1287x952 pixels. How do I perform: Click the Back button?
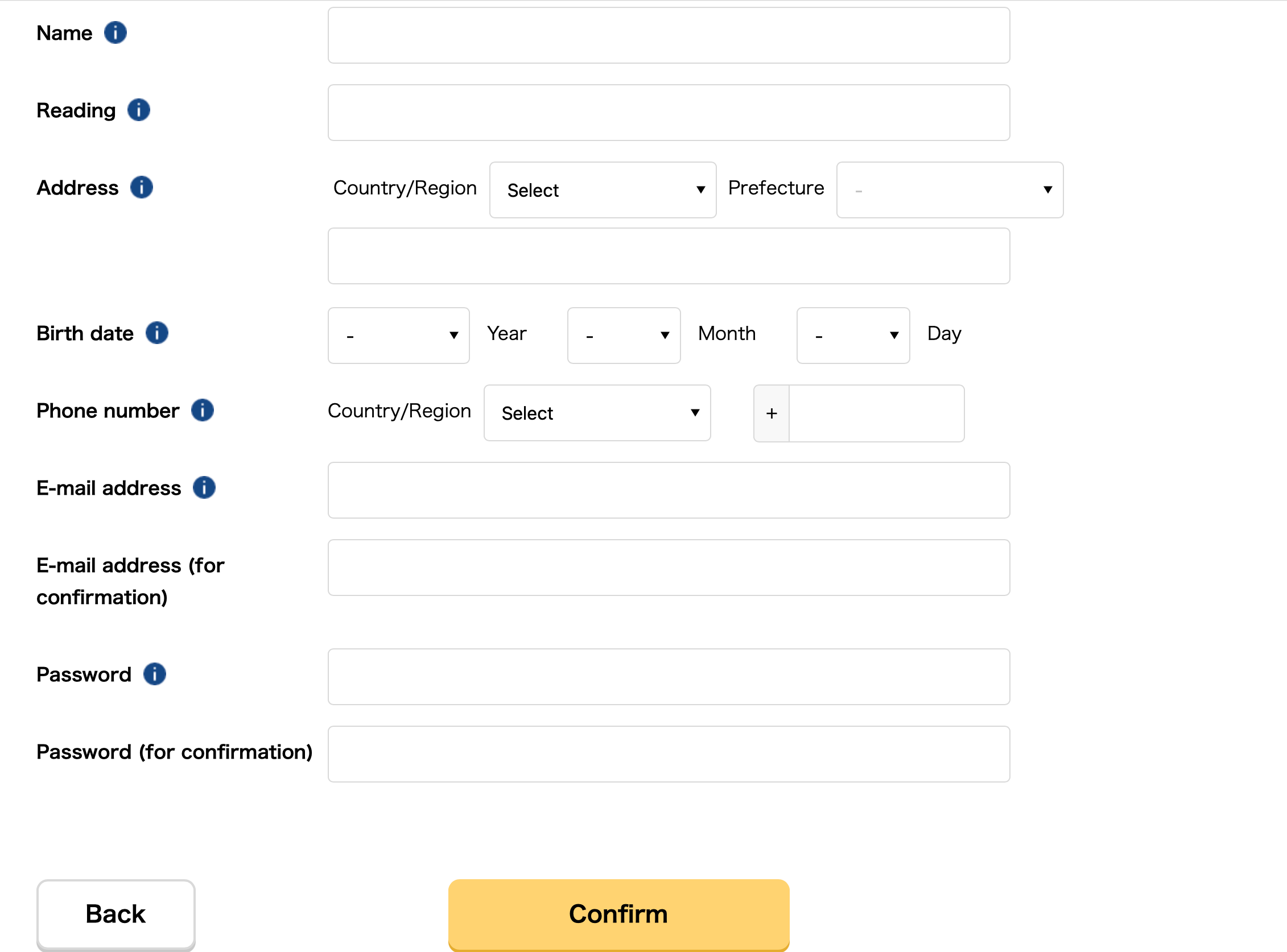tap(116, 914)
